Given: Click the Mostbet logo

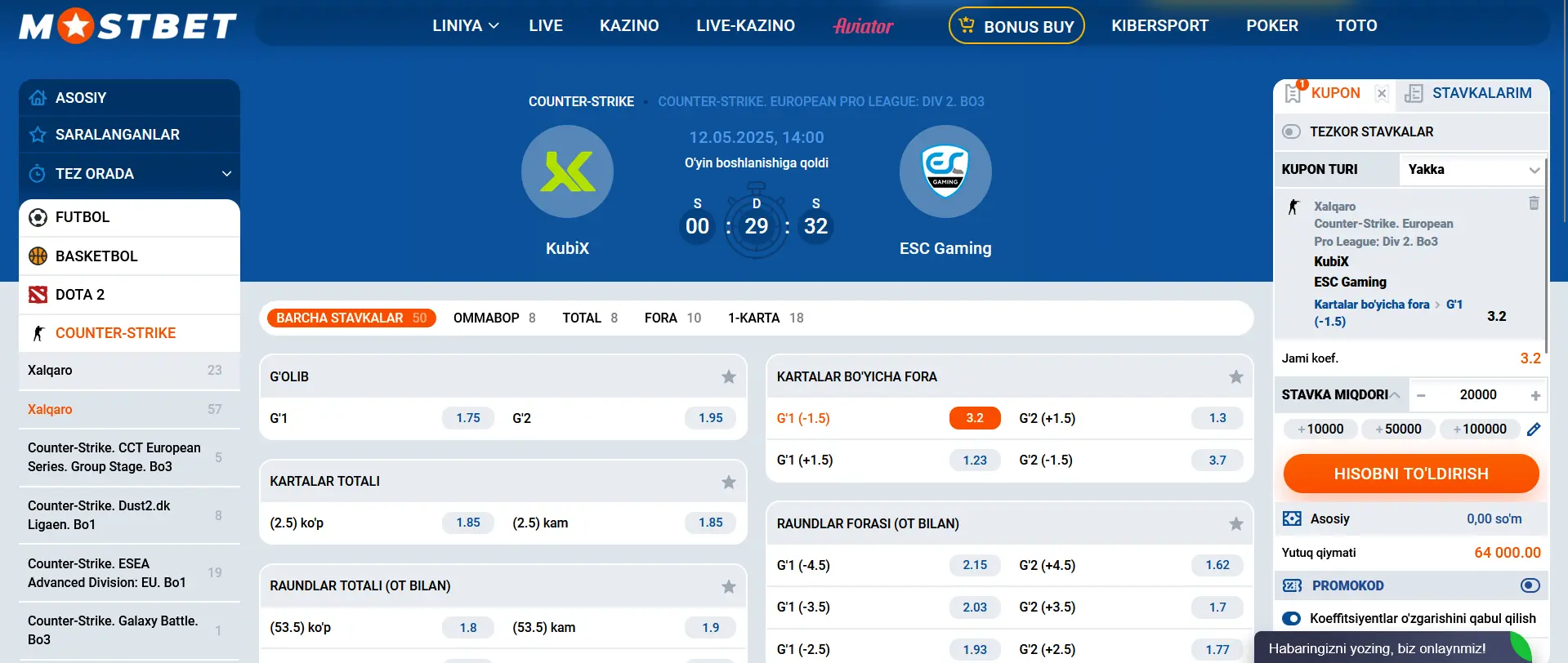Looking at the screenshot, I should [128, 26].
